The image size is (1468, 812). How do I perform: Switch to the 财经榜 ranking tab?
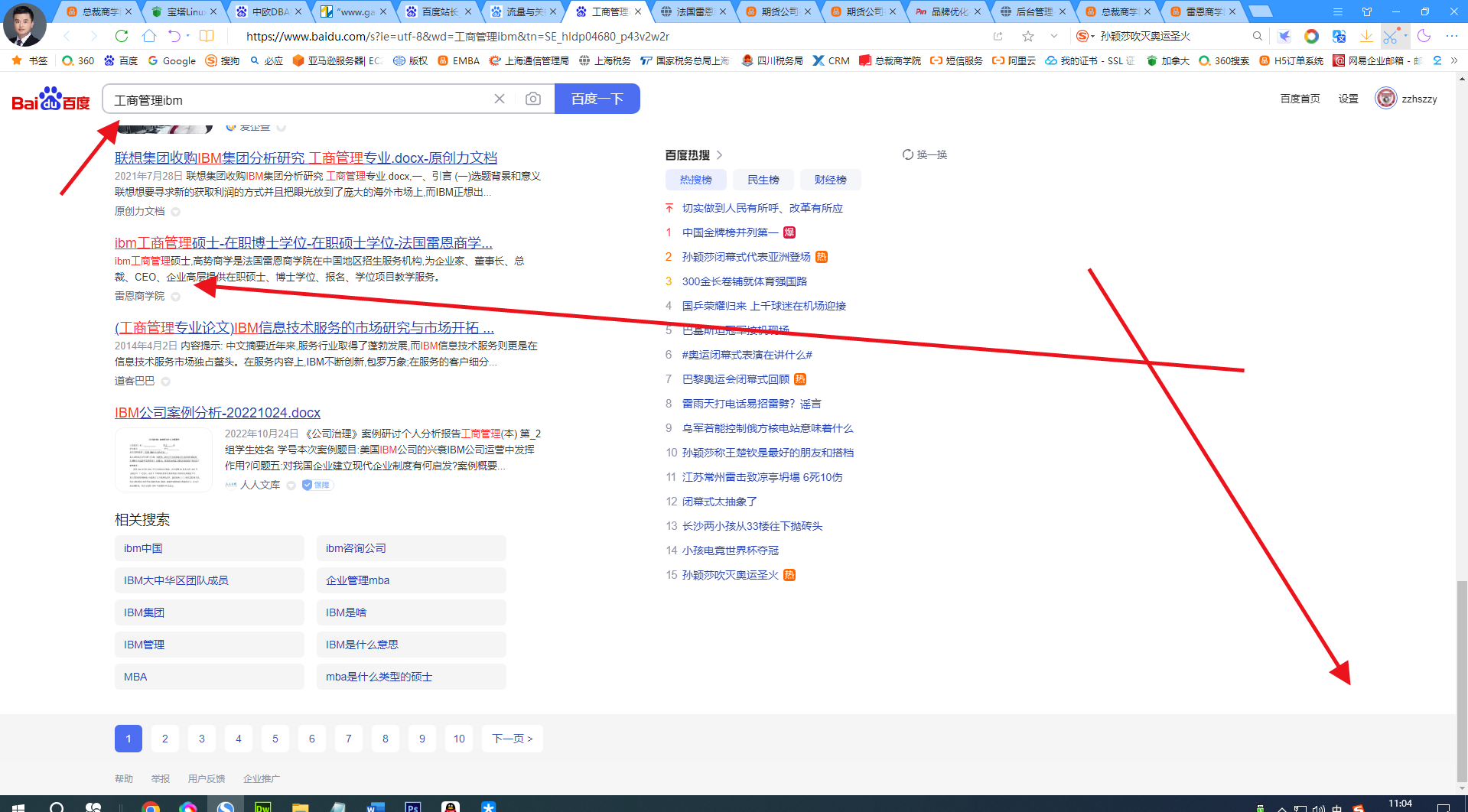point(830,180)
